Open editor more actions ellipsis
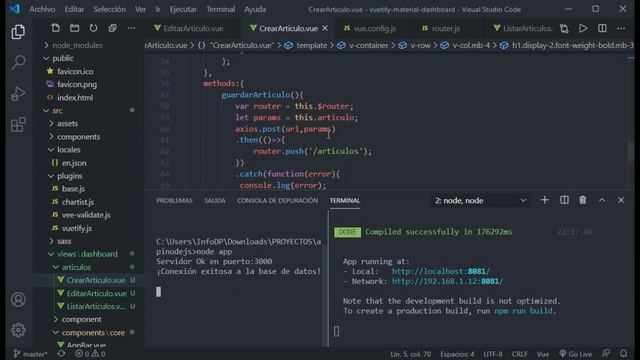Screen dimensions: 640x360 pos(621,28)
